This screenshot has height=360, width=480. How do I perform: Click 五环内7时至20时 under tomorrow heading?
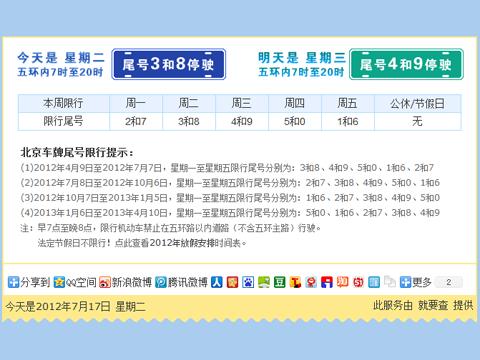(x=301, y=72)
